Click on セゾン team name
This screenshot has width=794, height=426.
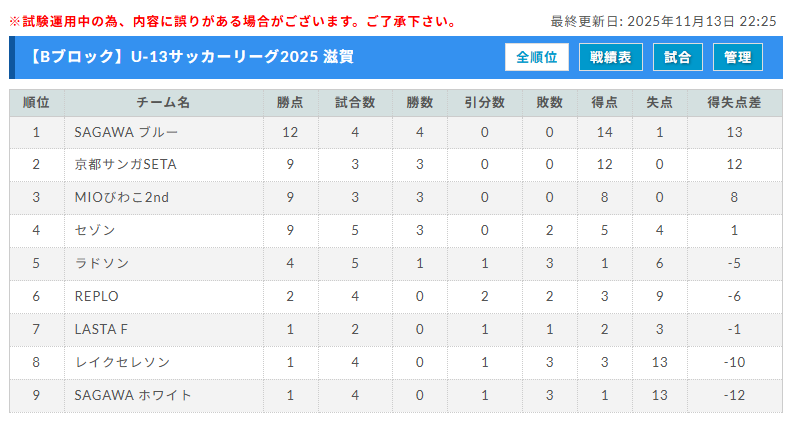click(95, 231)
